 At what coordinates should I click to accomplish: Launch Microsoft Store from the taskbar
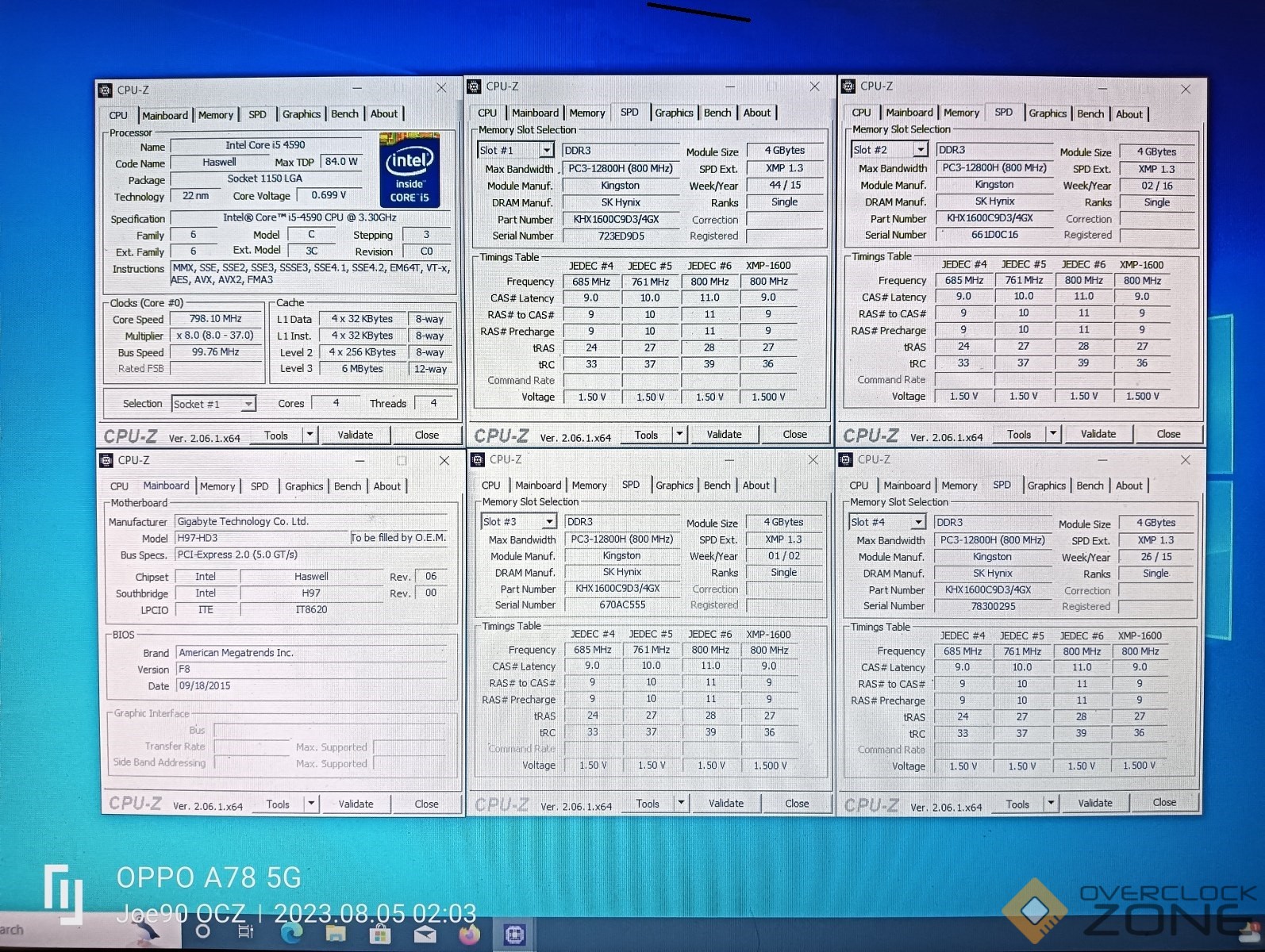tap(379, 934)
